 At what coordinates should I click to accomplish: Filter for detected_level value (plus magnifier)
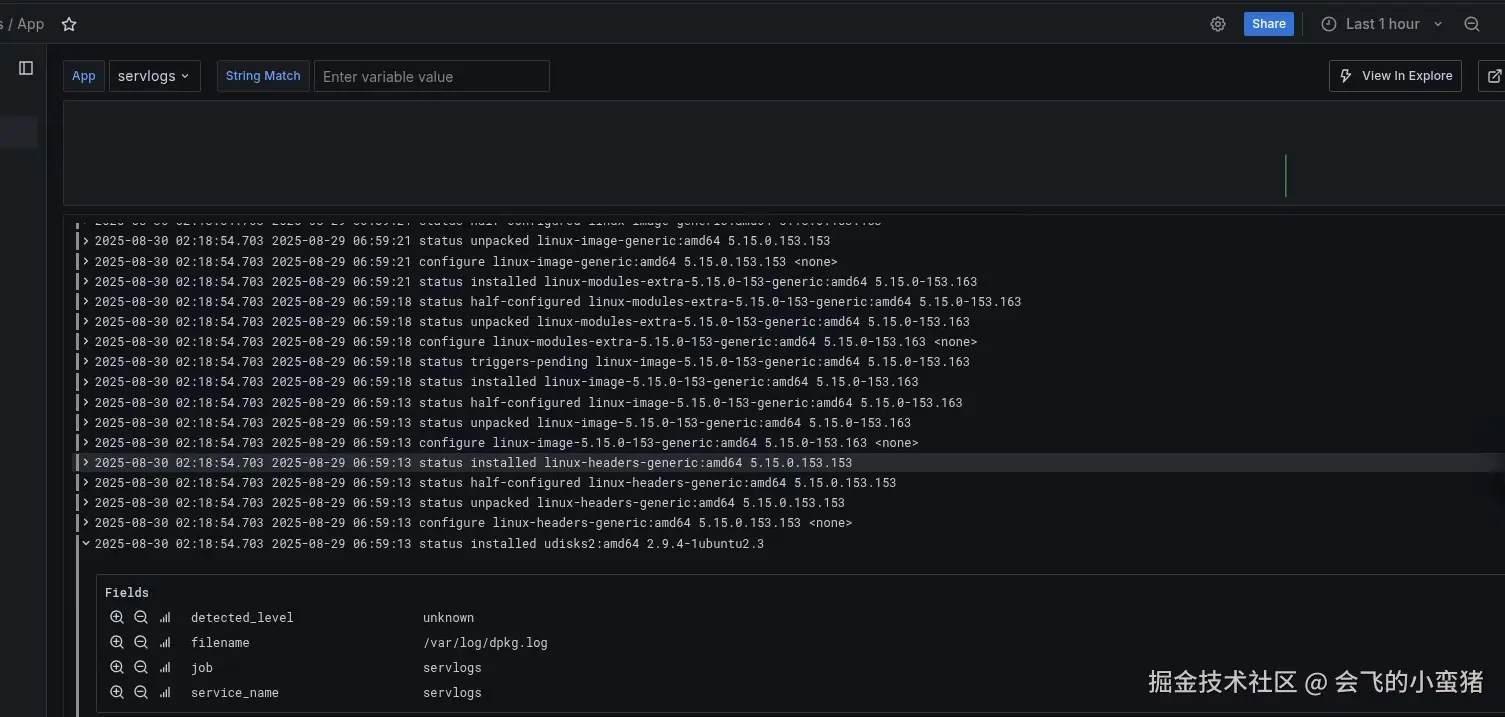click(x=117, y=617)
